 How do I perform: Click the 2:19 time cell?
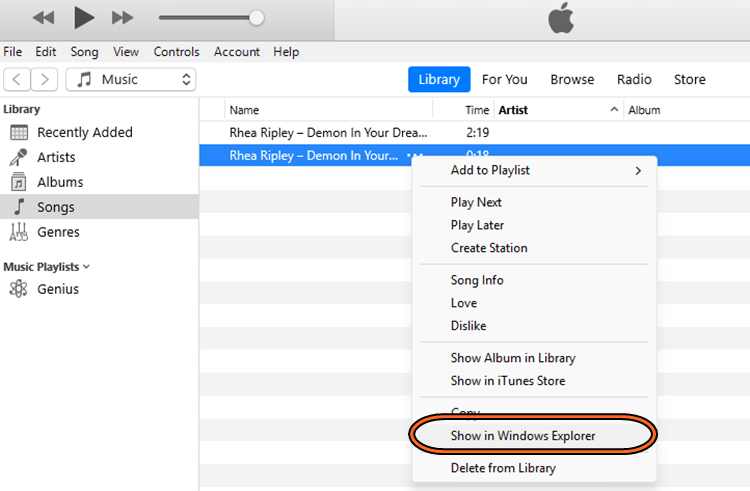[x=477, y=132]
